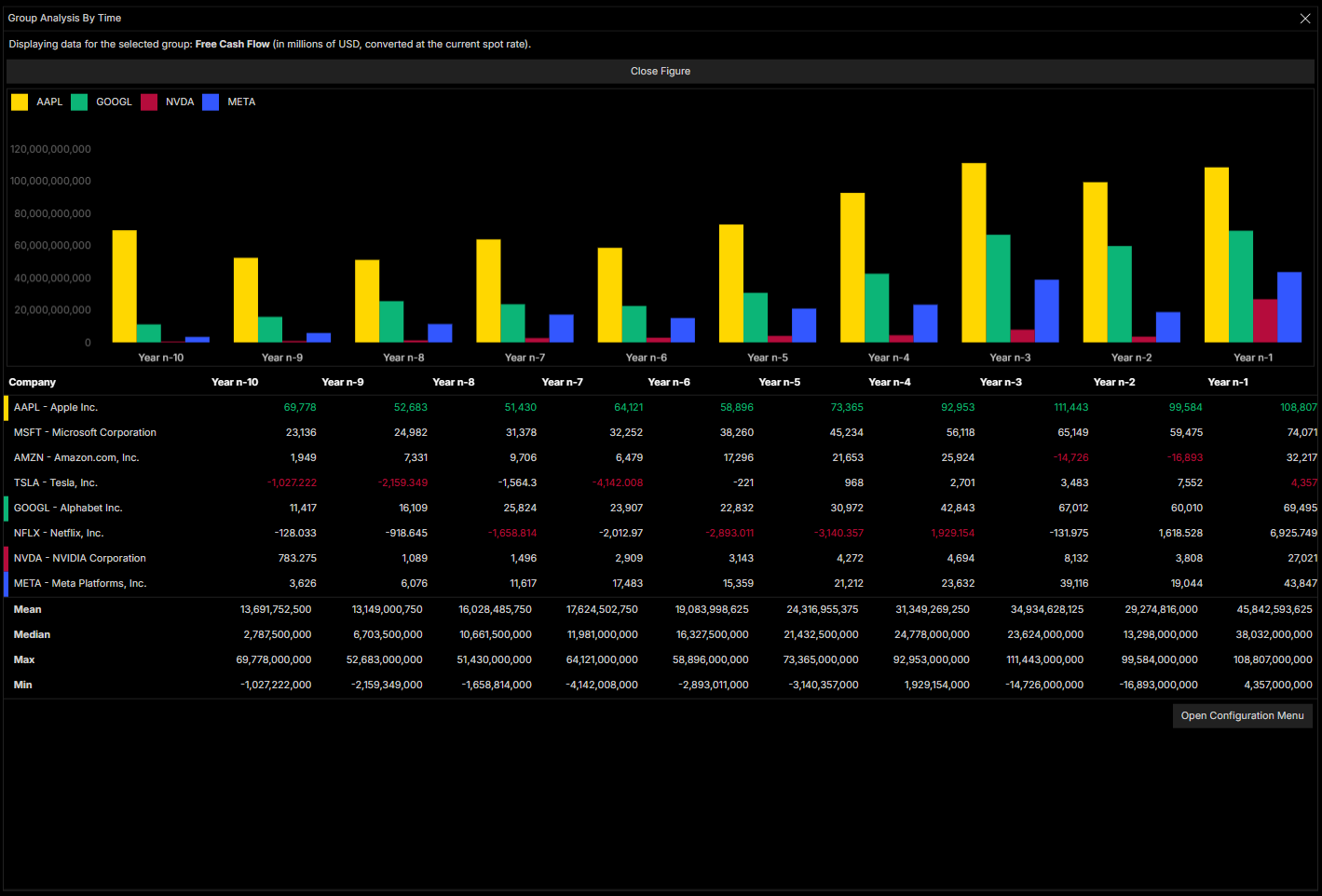Select the GOOGL - Alphabet Inc. row
This screenshot has height=896, width=1322.
(661, 508)
